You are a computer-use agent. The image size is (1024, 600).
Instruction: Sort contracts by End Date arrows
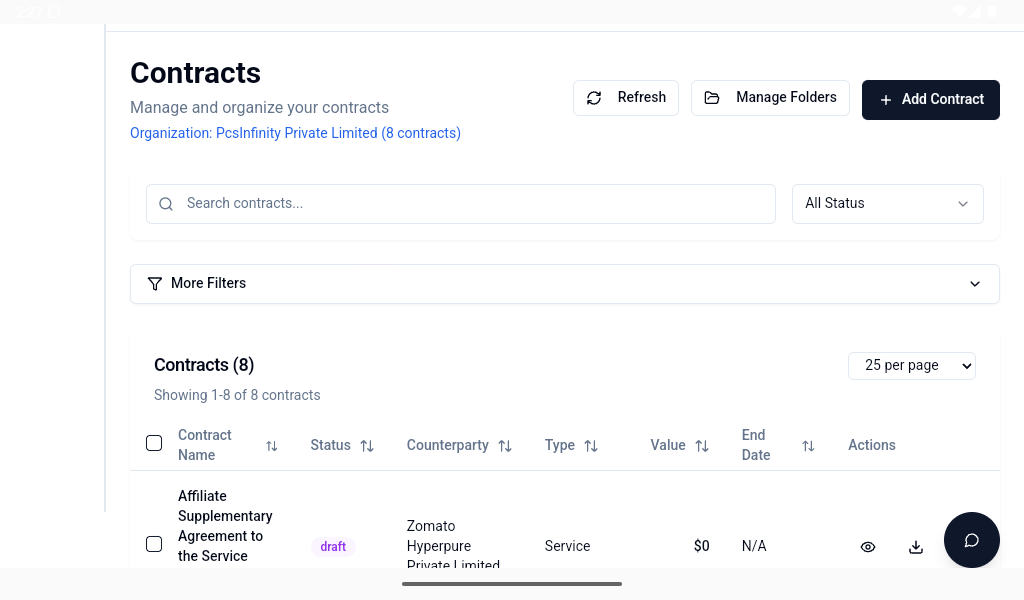[x=808, y=446]
